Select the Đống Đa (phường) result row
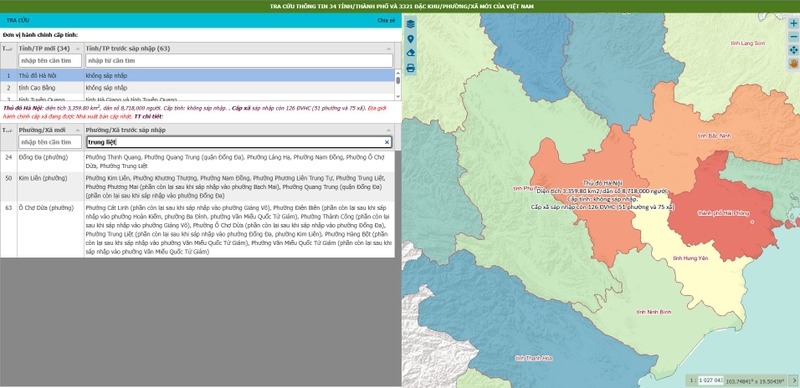This screenshot has height=388, width=800. coord(197,162)
